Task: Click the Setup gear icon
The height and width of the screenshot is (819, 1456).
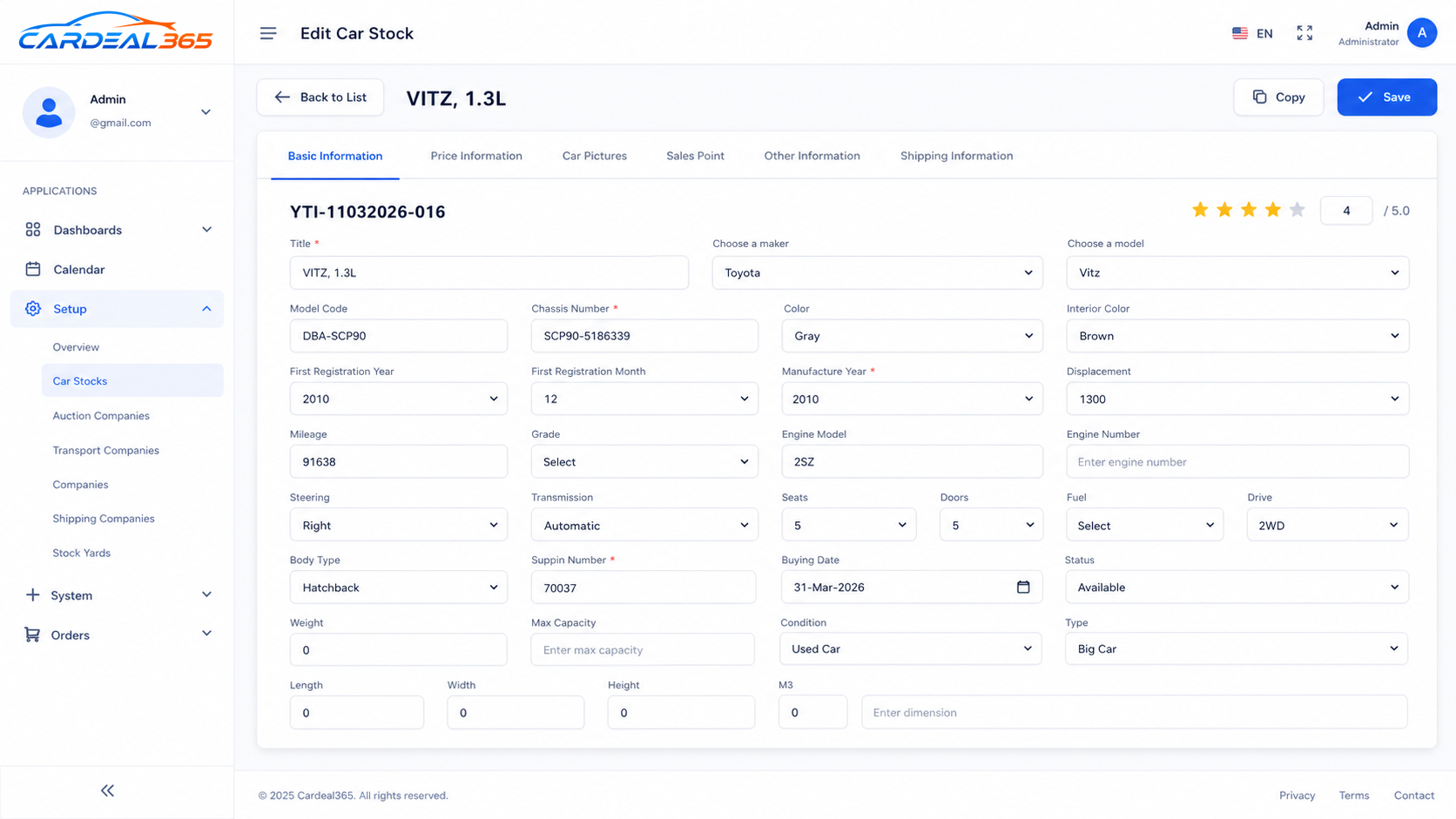Action: [33, 309]
